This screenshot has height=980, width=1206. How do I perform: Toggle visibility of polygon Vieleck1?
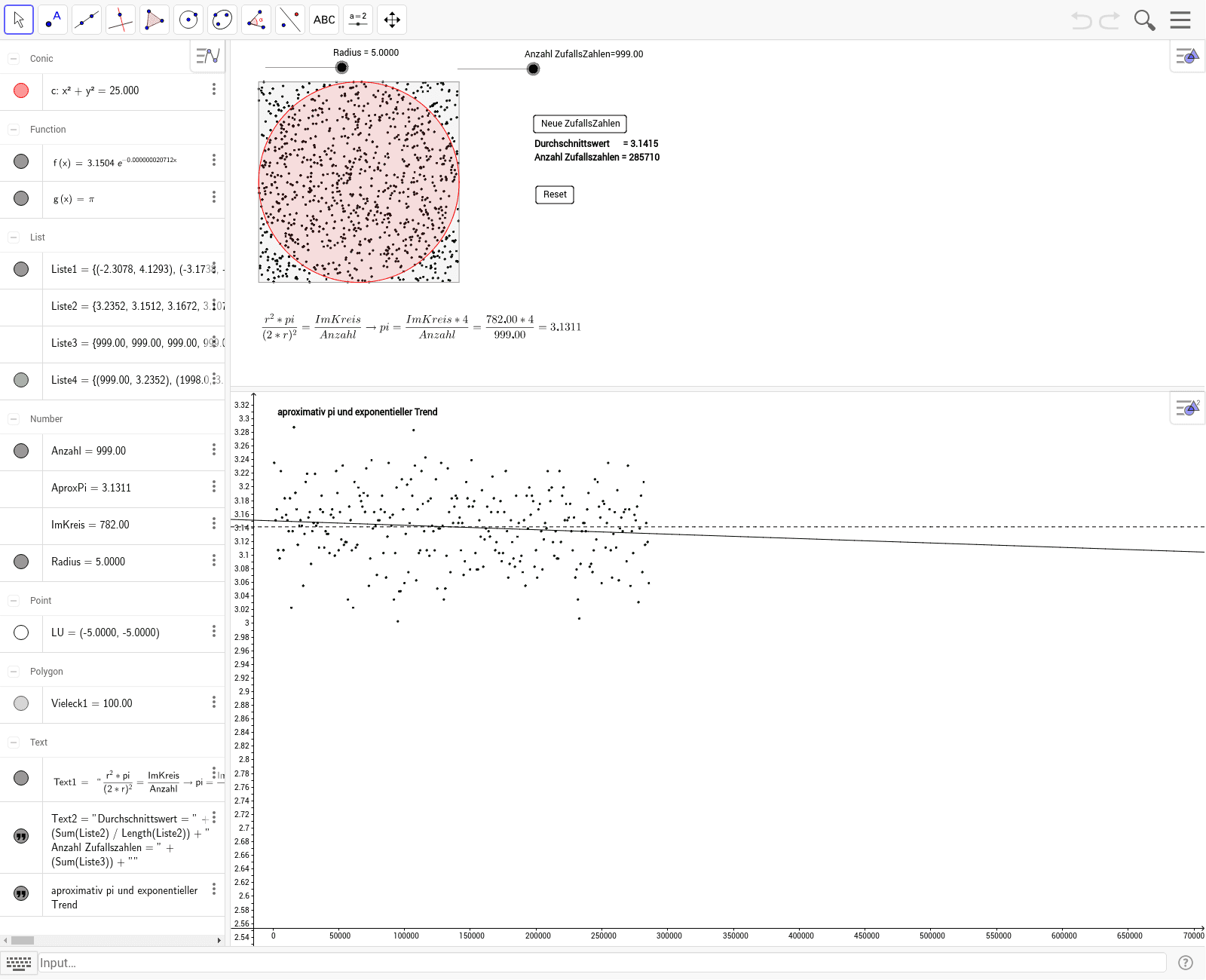[21, 703]
